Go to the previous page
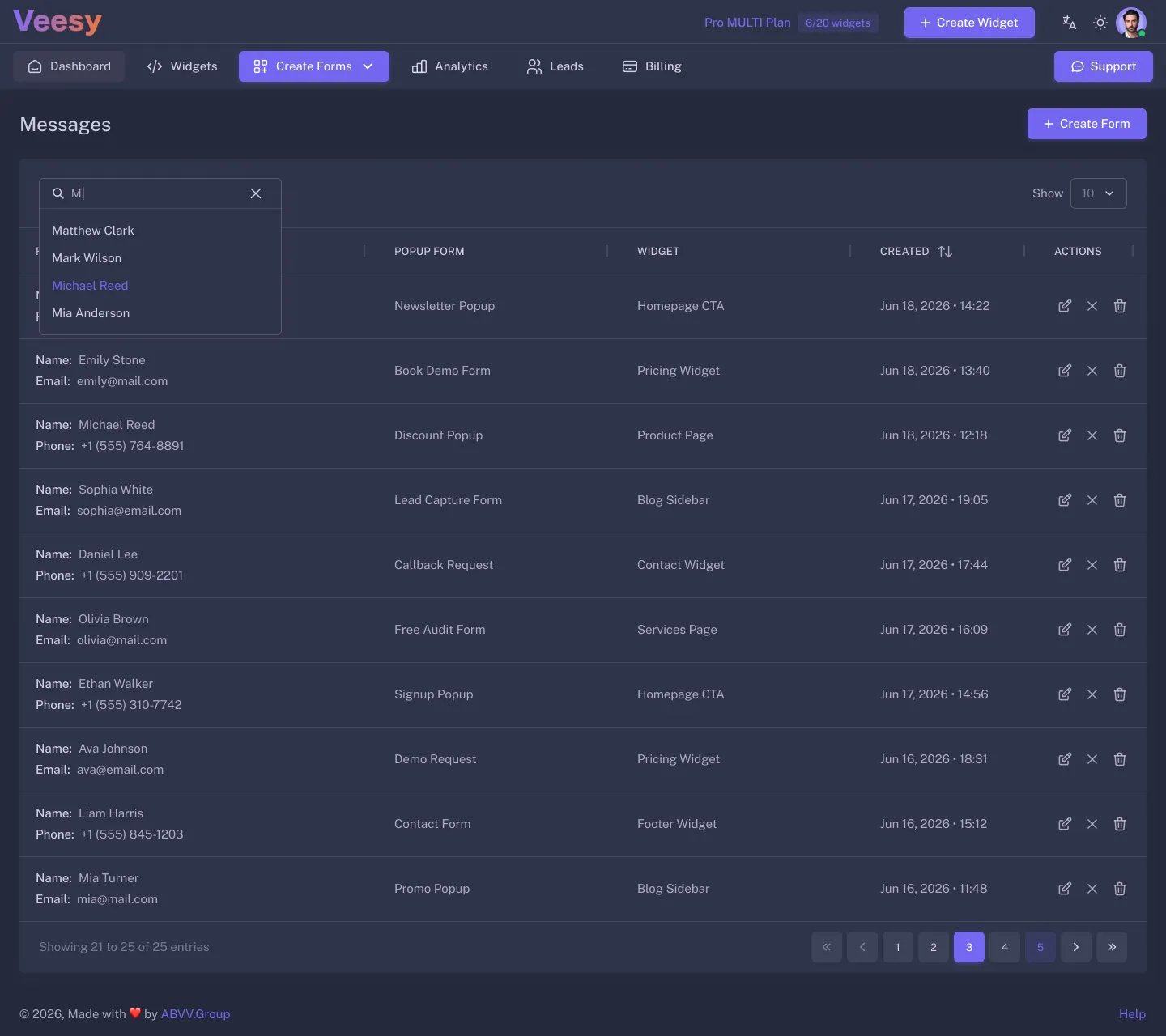 [862, 947]
